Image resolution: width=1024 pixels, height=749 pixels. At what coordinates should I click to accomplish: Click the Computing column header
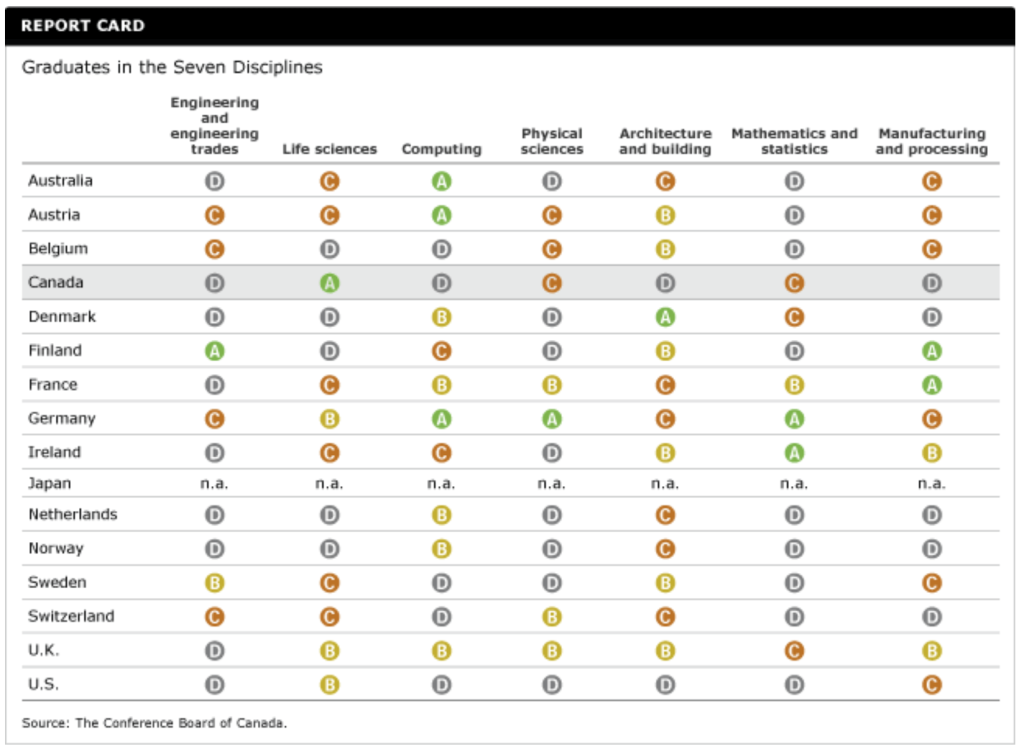[x=442, y=149]
